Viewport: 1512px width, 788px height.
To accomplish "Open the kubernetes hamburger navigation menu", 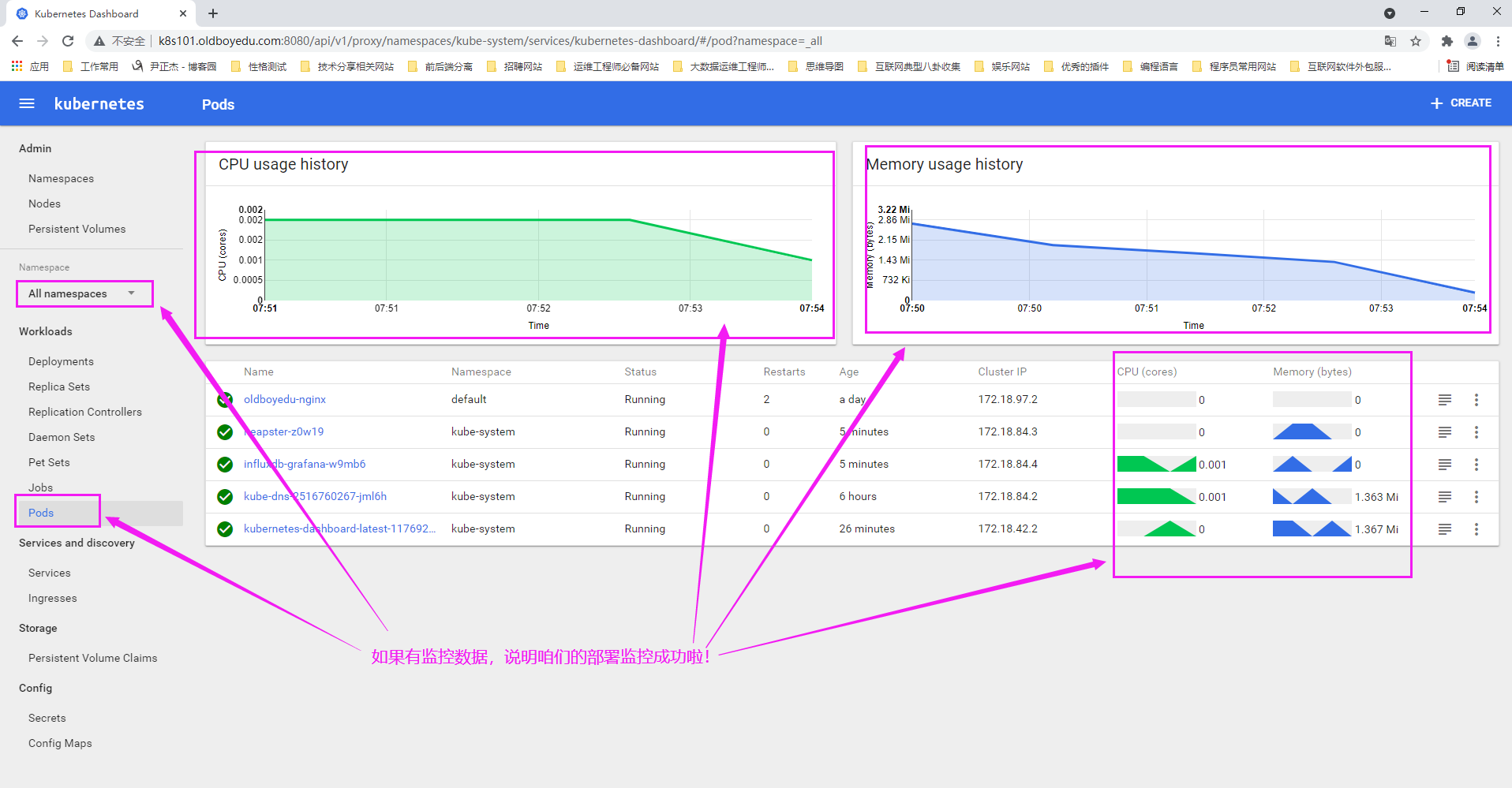I will (27, 103).
